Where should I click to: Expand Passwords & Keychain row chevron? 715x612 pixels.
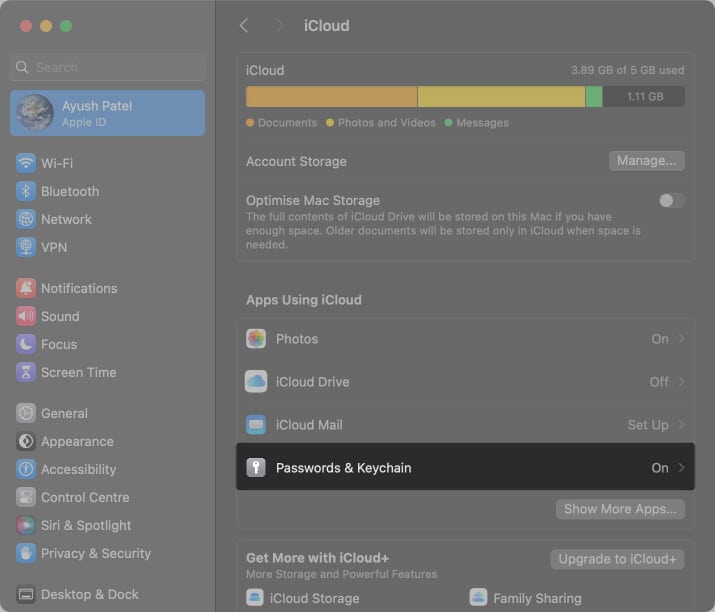(681, 467)
